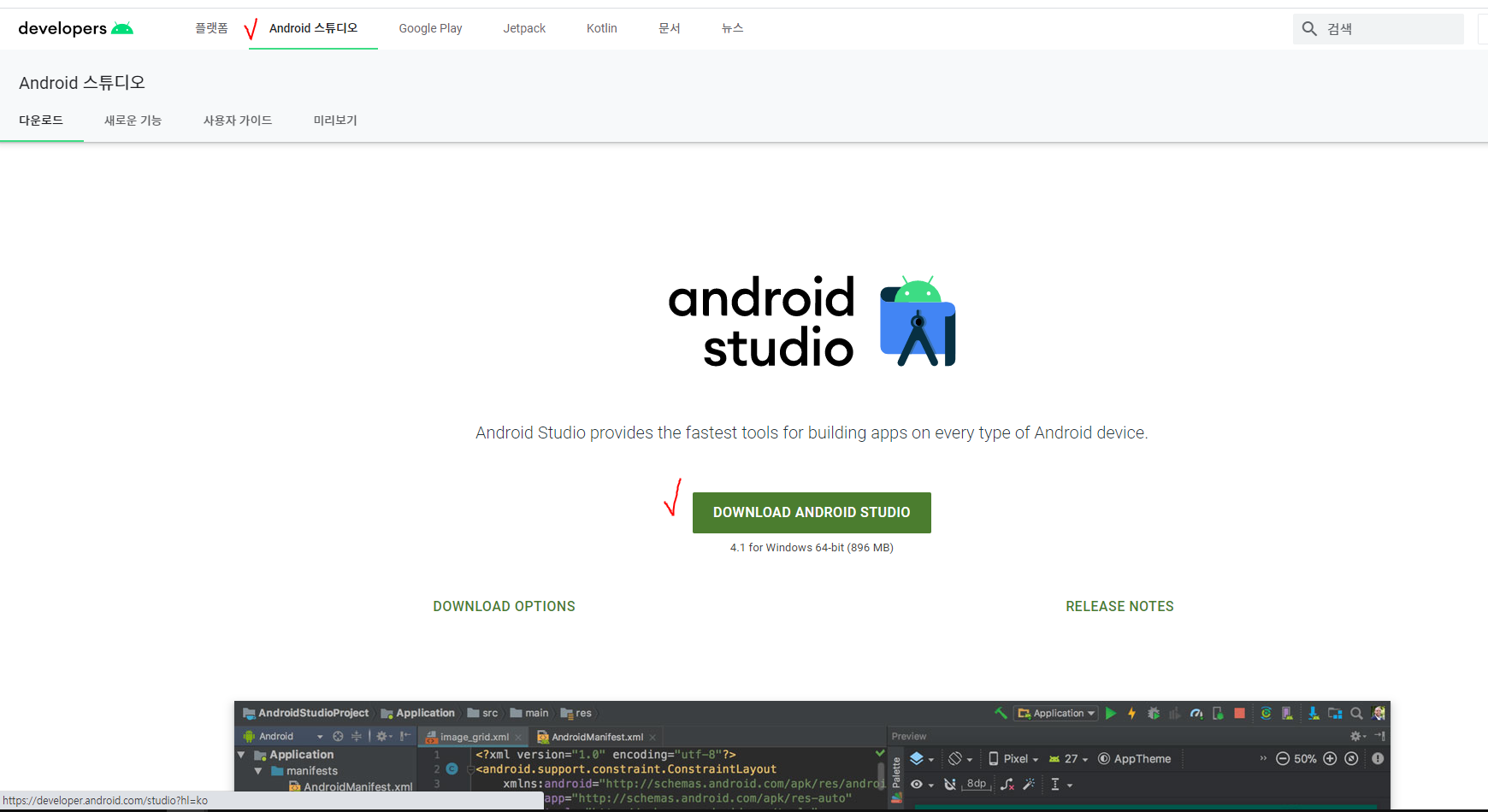
Task: Click the search magnifier icon
Action: coord(1309,29)
